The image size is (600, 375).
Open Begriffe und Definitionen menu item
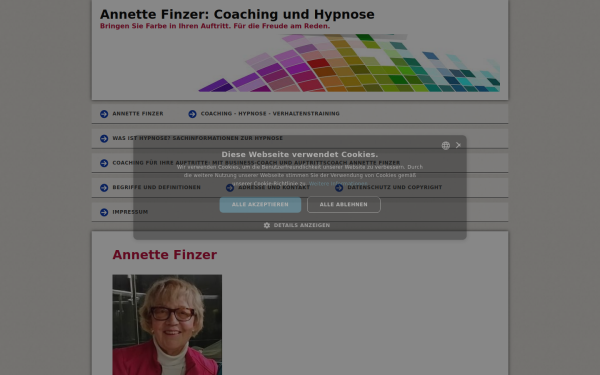[157, 187]
